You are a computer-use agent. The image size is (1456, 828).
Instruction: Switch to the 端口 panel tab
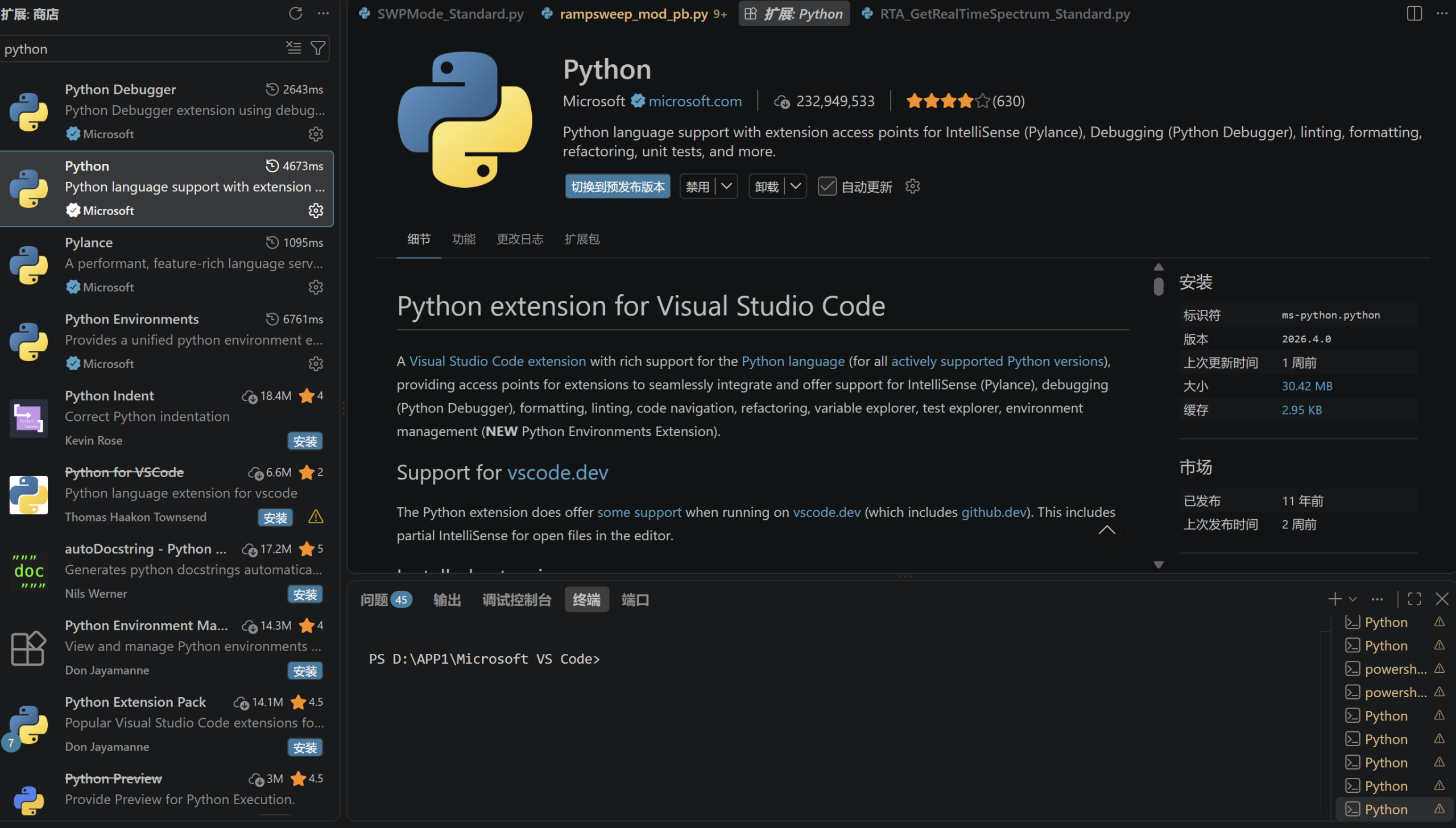click(635, 600)
